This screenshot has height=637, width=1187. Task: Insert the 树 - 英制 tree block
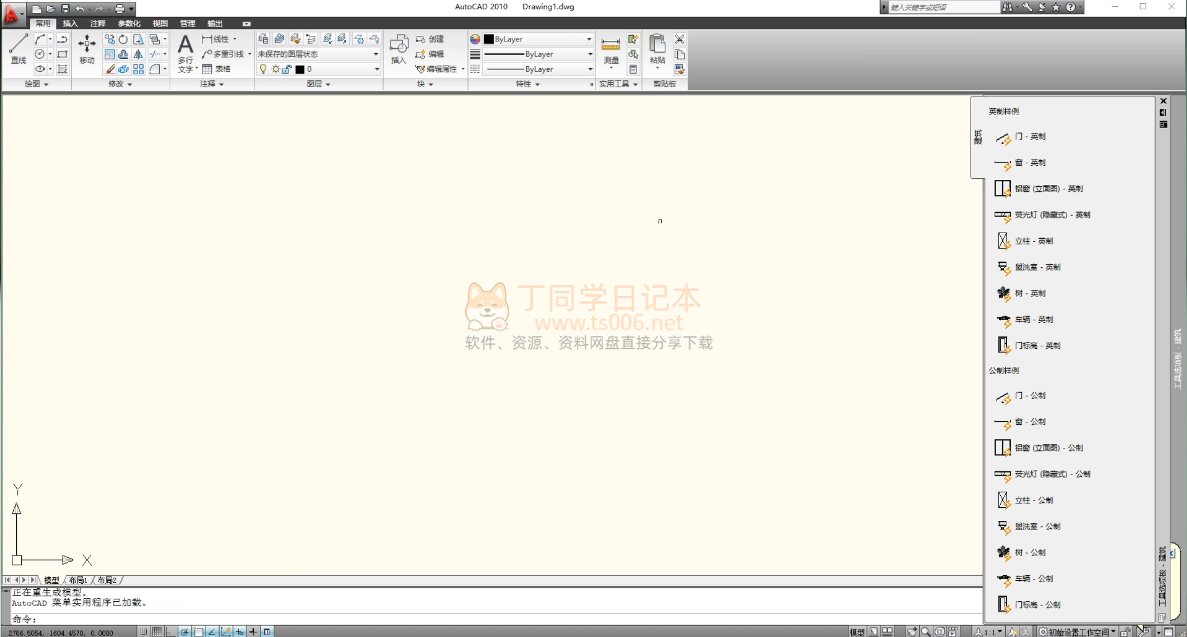(1020, 293)
